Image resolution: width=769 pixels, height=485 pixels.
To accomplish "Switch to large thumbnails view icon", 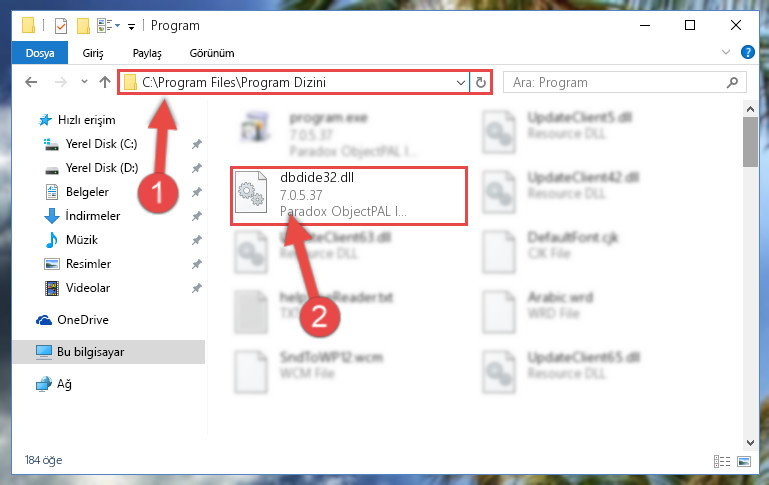I will tap(744, 461).
